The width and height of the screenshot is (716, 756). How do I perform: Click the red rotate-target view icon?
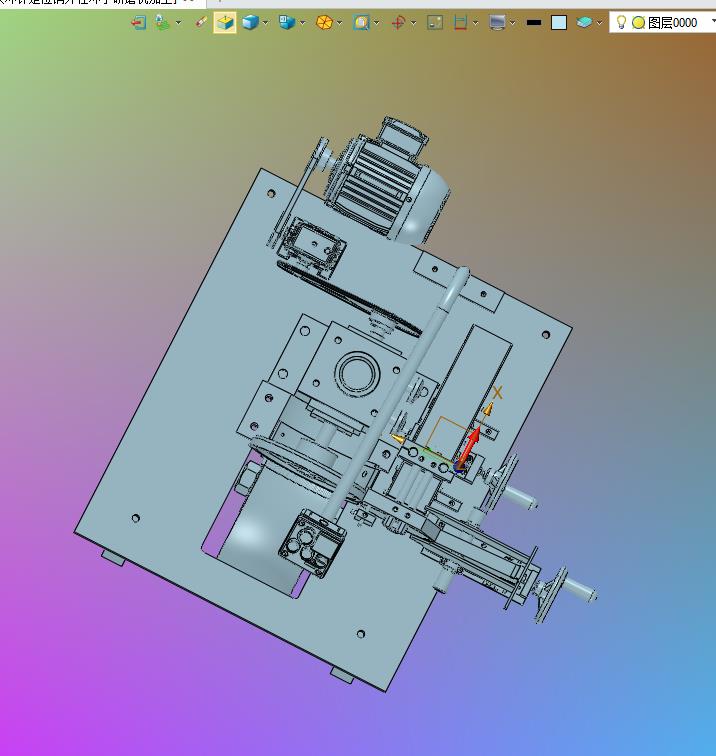[x=398, y=23]
